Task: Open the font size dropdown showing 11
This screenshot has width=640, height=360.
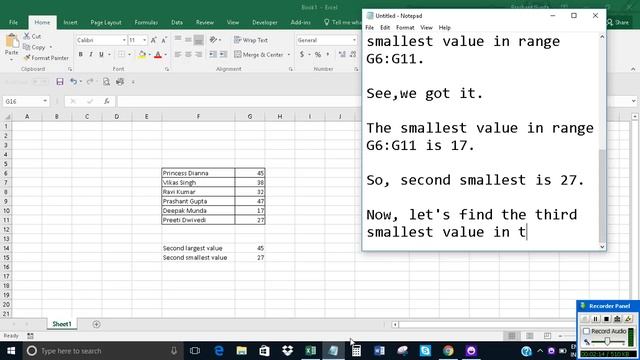Action: [144, 40]
